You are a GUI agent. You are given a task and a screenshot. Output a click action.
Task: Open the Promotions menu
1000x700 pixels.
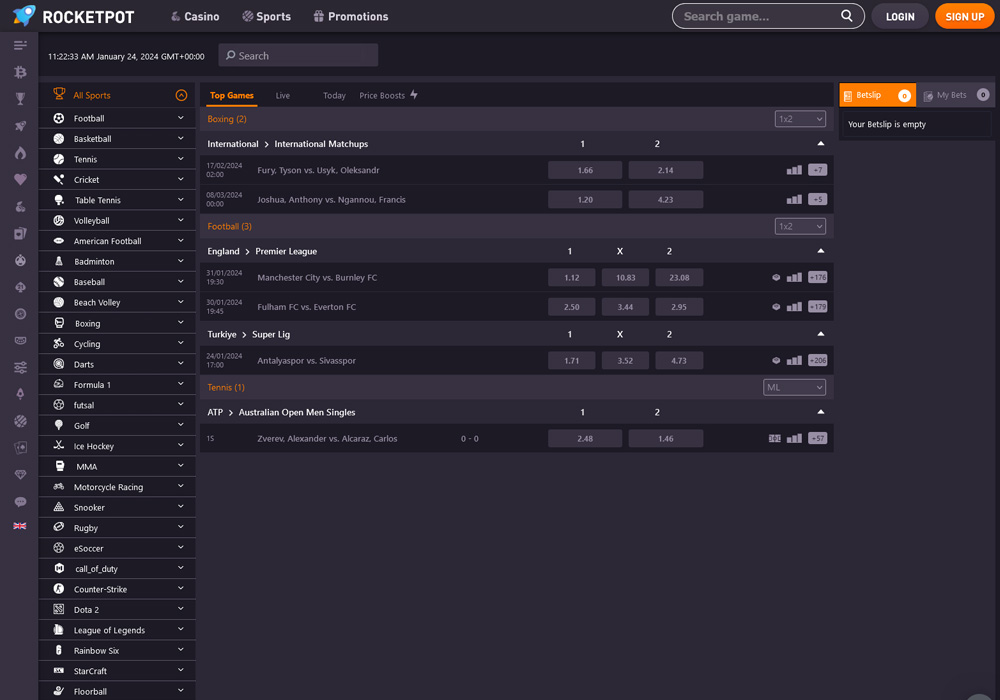351,17
